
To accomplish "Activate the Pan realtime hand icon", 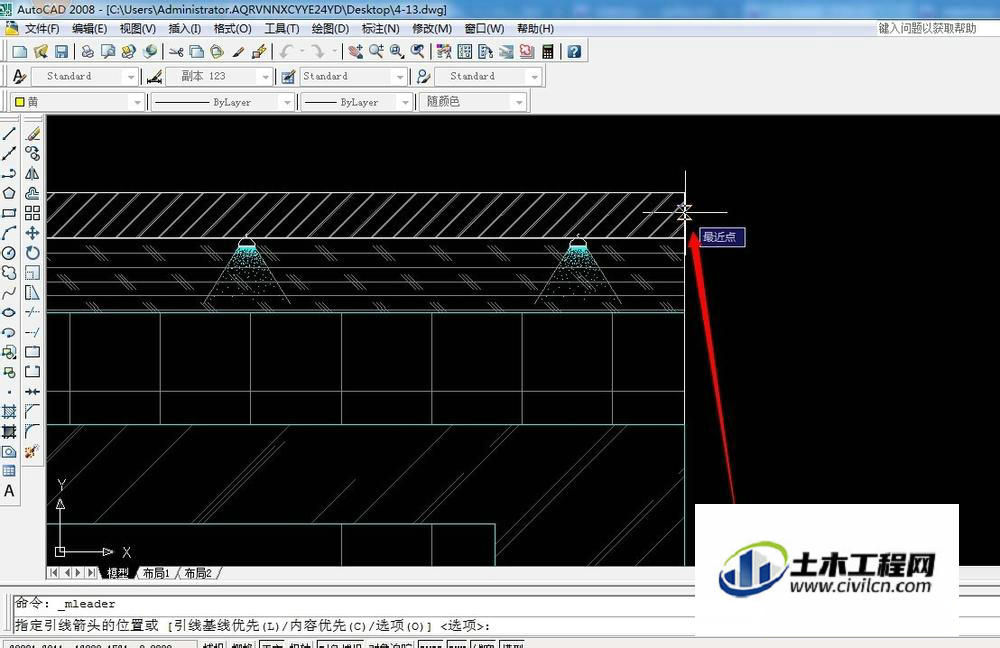I will [x=355, y=52].
